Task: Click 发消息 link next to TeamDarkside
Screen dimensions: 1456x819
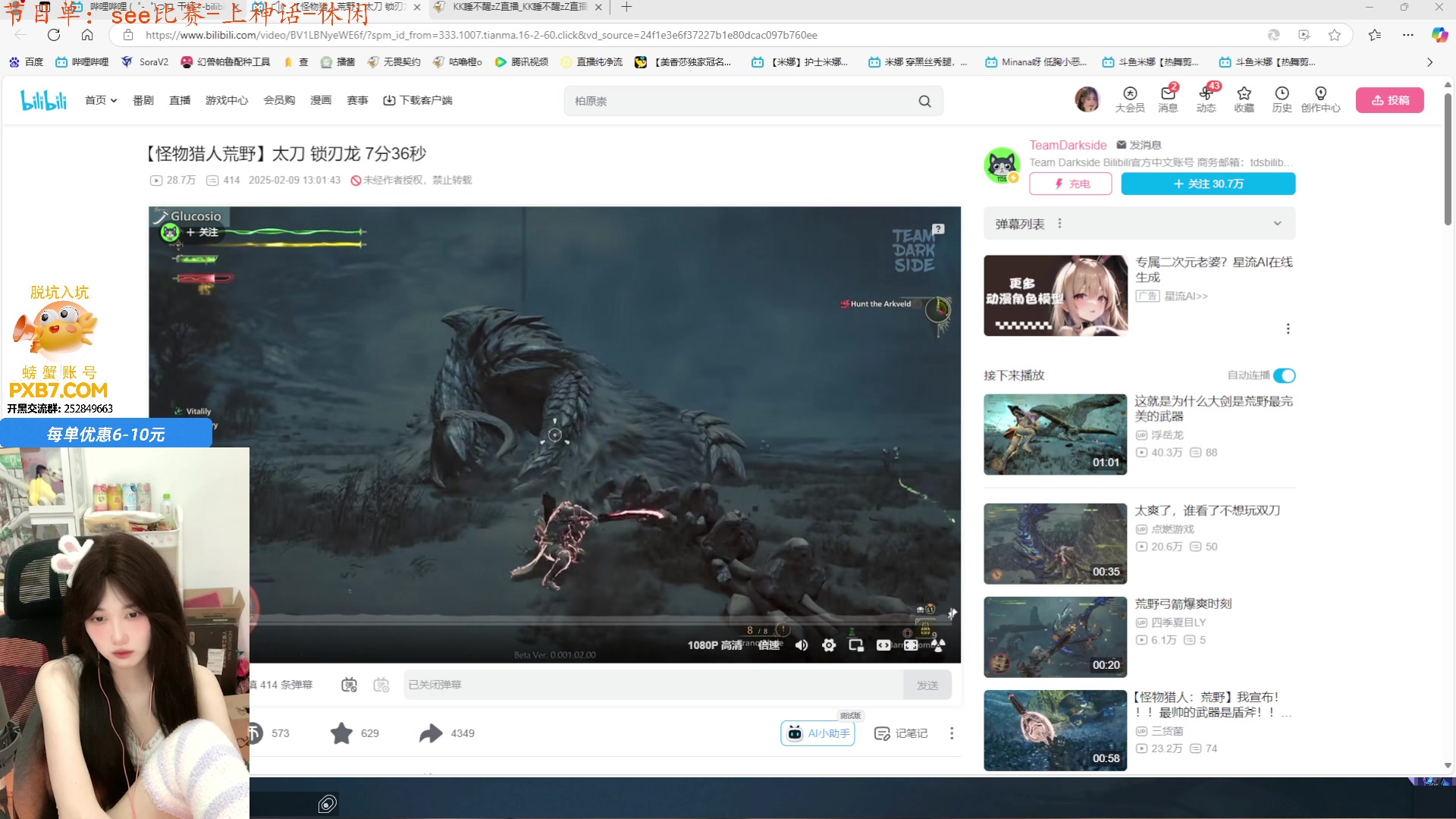Action: [1139, 145]
